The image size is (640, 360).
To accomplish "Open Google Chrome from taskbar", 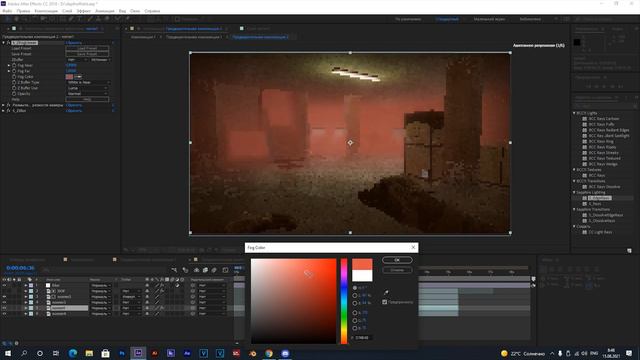I will [269, 353].
